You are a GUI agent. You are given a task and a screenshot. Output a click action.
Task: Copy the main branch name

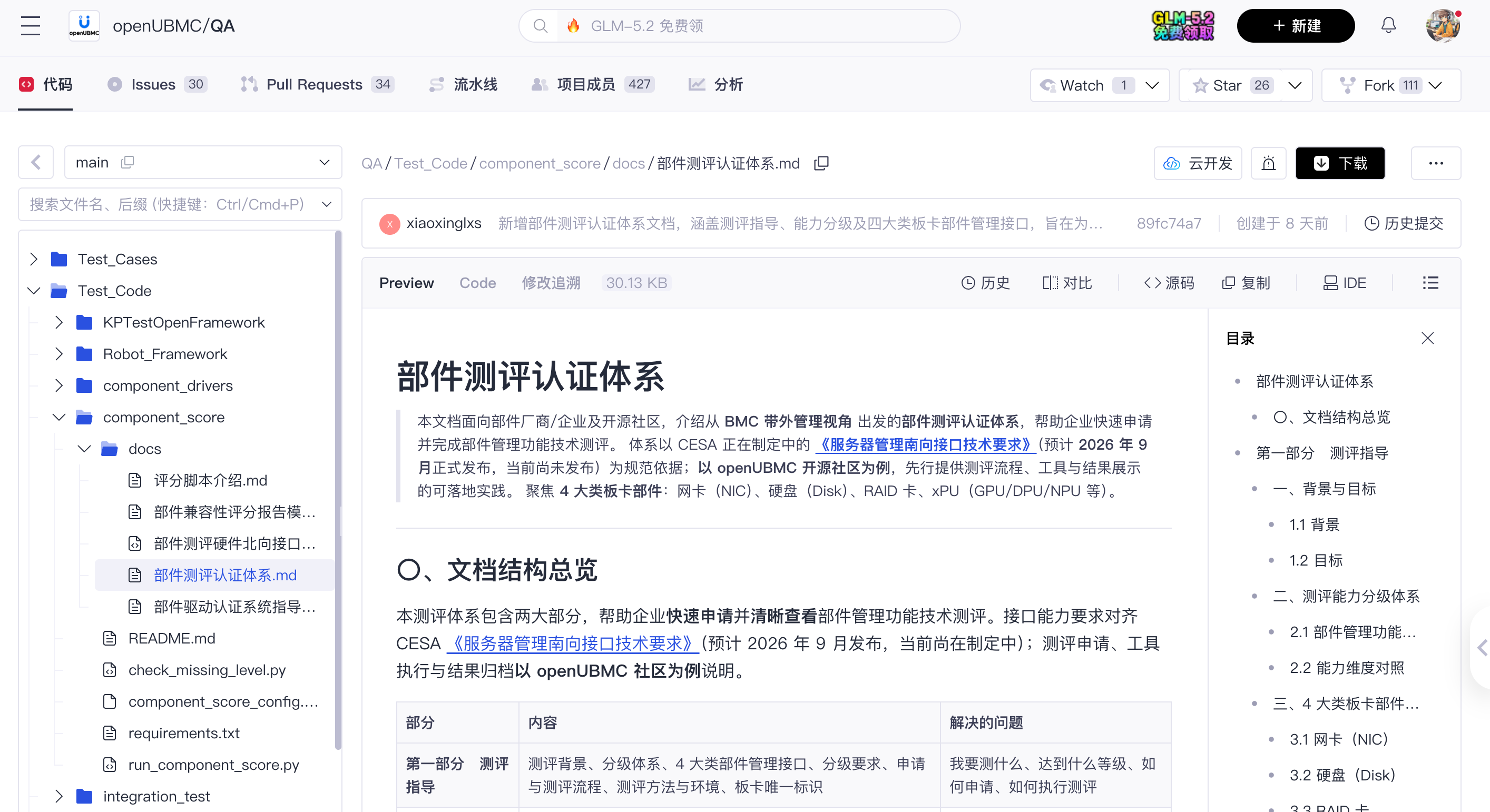click(x=128, y=162)
